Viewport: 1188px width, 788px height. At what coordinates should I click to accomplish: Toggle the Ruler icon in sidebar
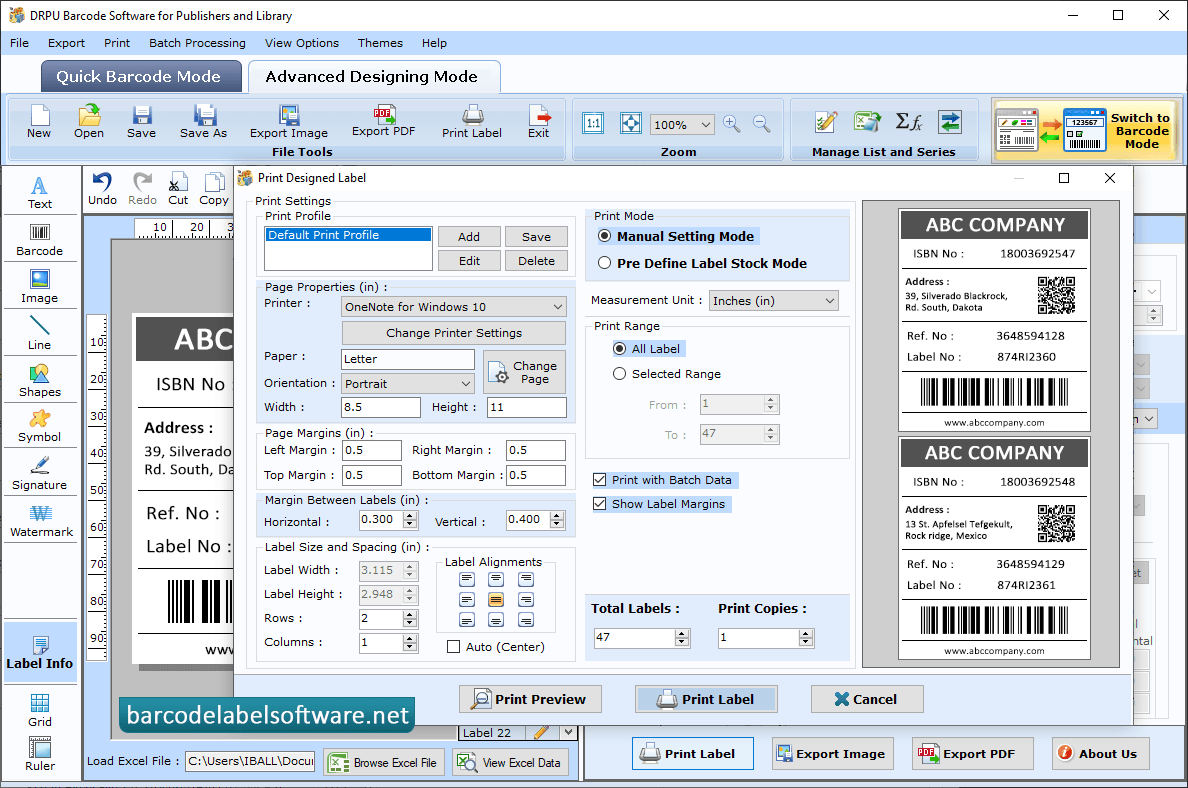pyautogui.click(x=39, y=754)
